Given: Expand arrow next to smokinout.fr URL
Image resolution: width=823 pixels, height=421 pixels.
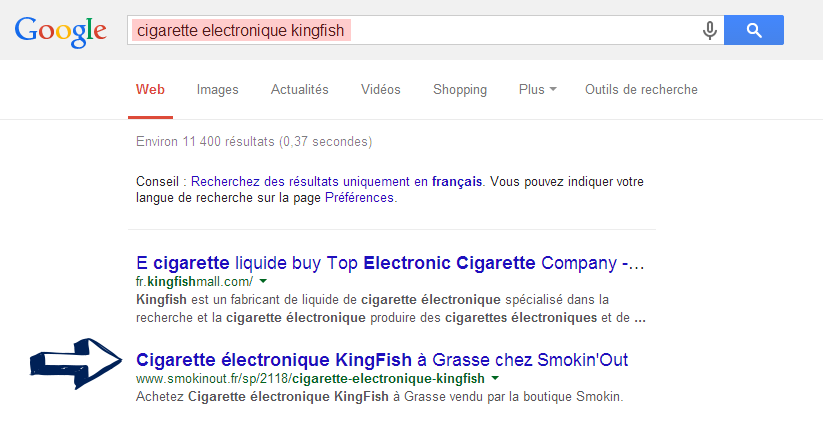Looking at the screenshot, I should (x=494, y=379).
